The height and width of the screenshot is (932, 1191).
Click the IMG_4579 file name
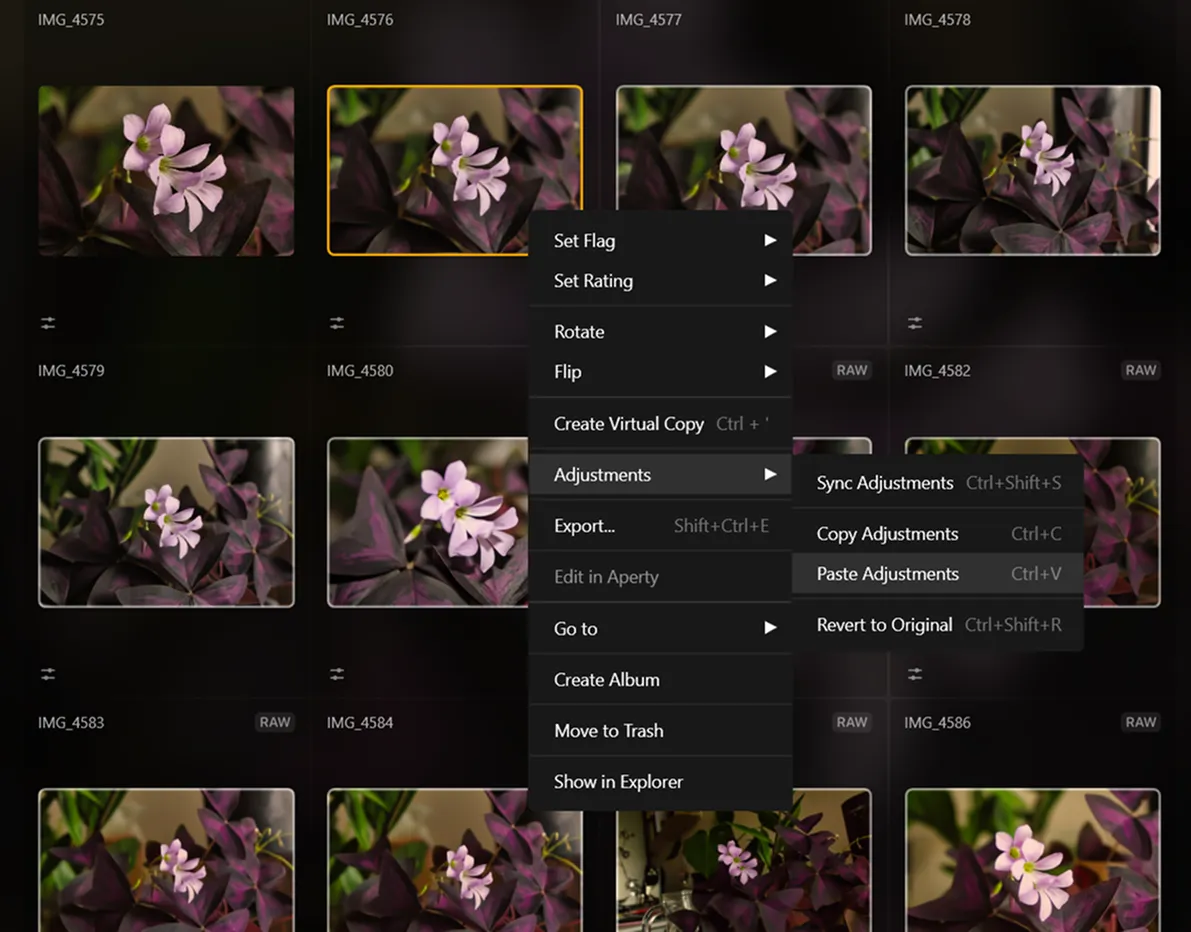pos(71,371)
